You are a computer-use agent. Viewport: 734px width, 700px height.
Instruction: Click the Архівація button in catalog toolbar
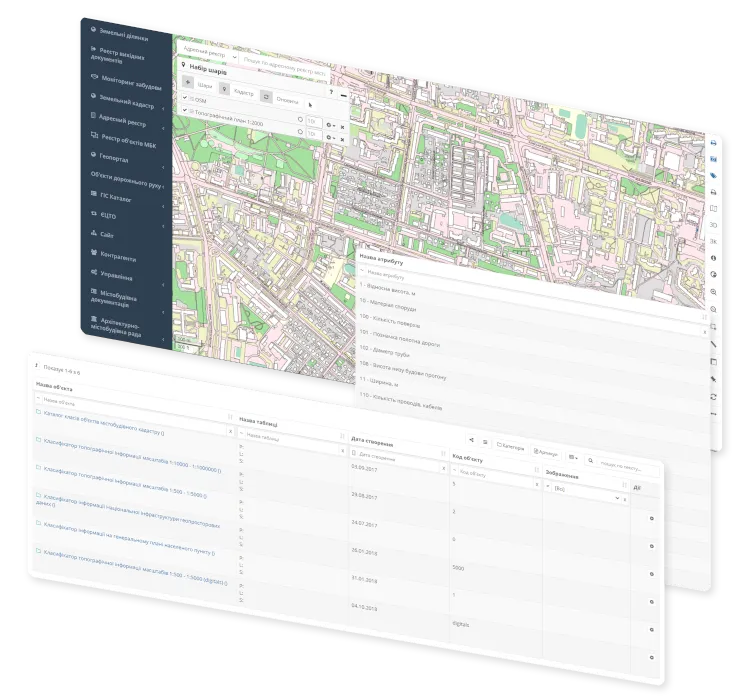(x=545, y=452)
